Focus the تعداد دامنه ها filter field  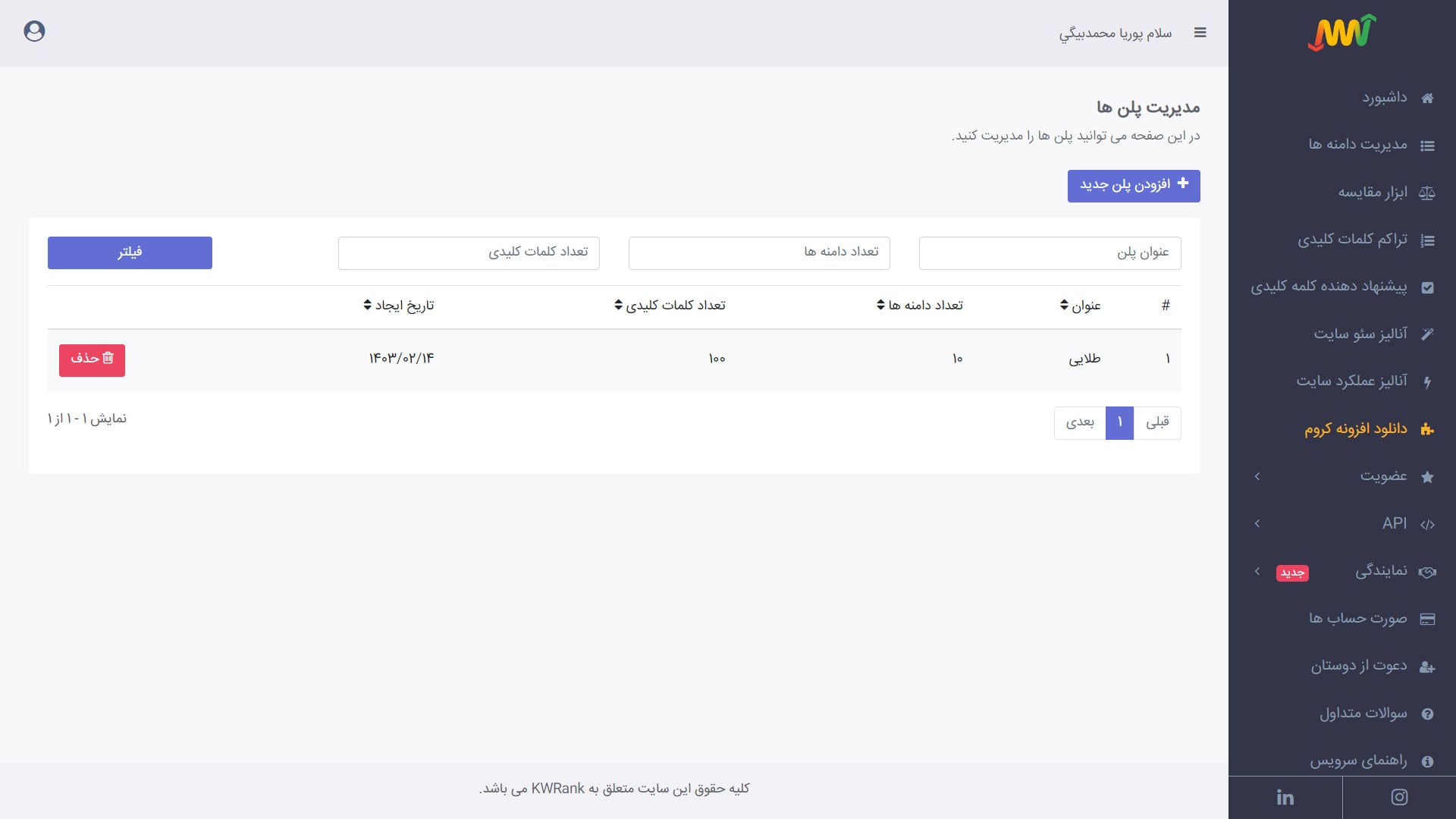(x=759, y=253)
